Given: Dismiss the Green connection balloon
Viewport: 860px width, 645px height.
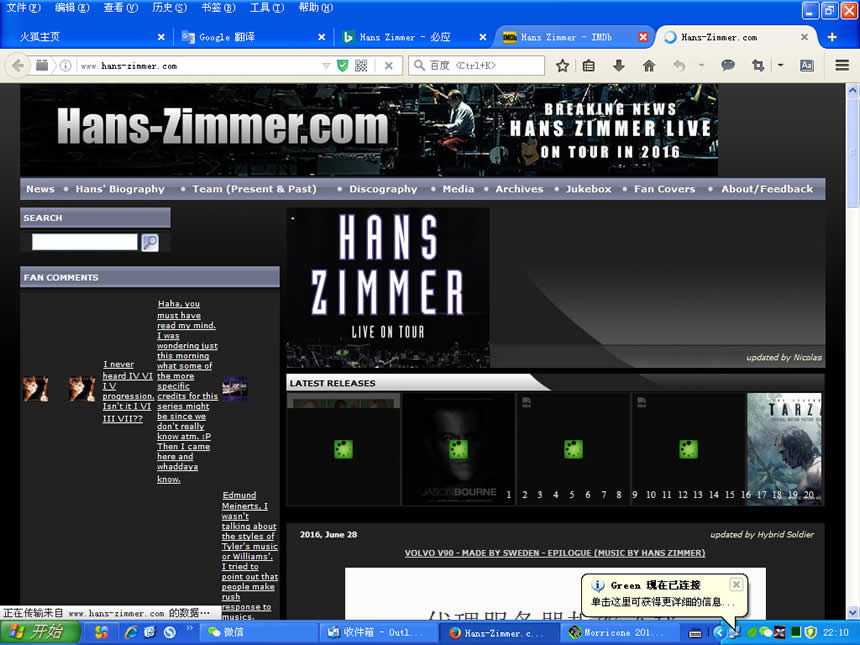Looking at the screenshot, I should coord(737,585).
